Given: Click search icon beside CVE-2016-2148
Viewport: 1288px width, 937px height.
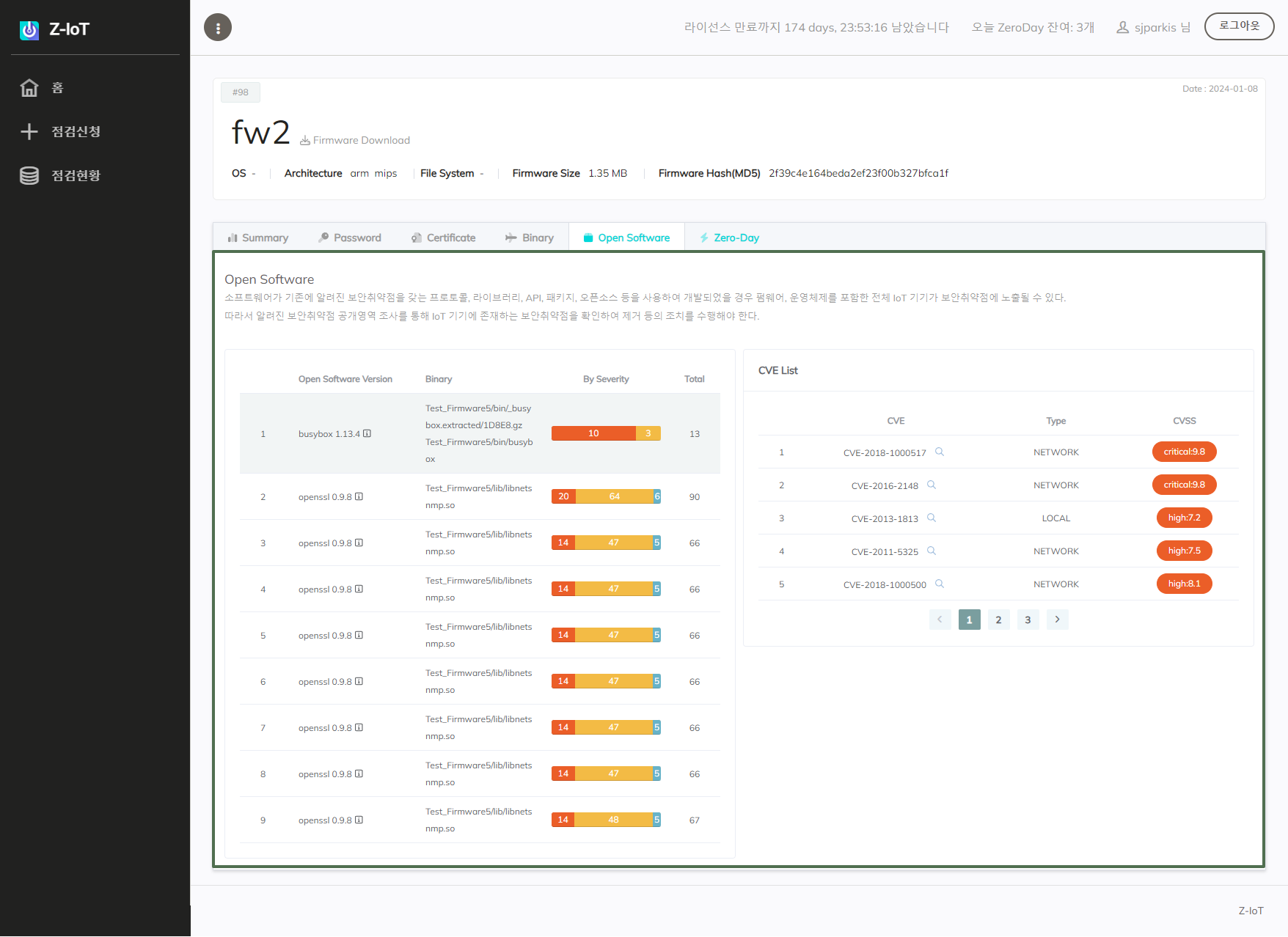Looking at the screenshot, I should (932, 485).
